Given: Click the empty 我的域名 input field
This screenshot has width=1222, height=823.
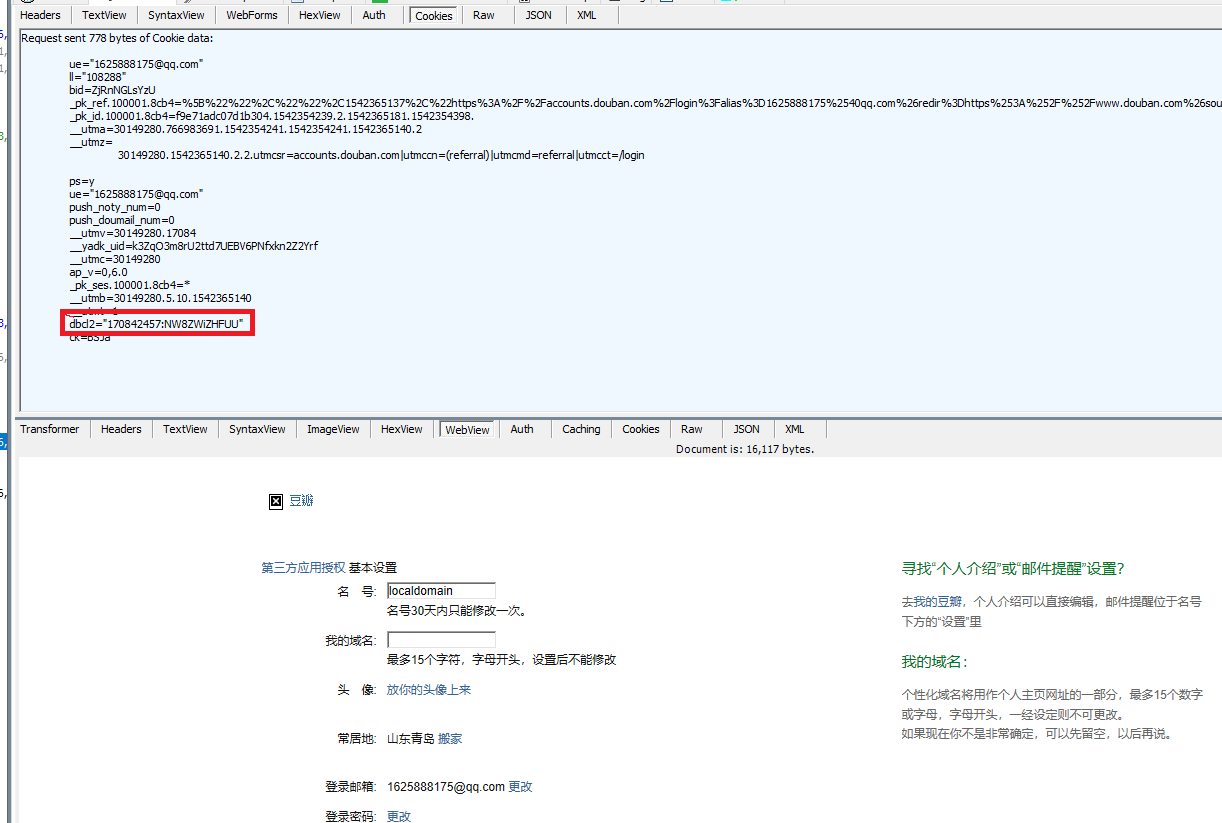Looking at the screenshot, I should 441,640.
